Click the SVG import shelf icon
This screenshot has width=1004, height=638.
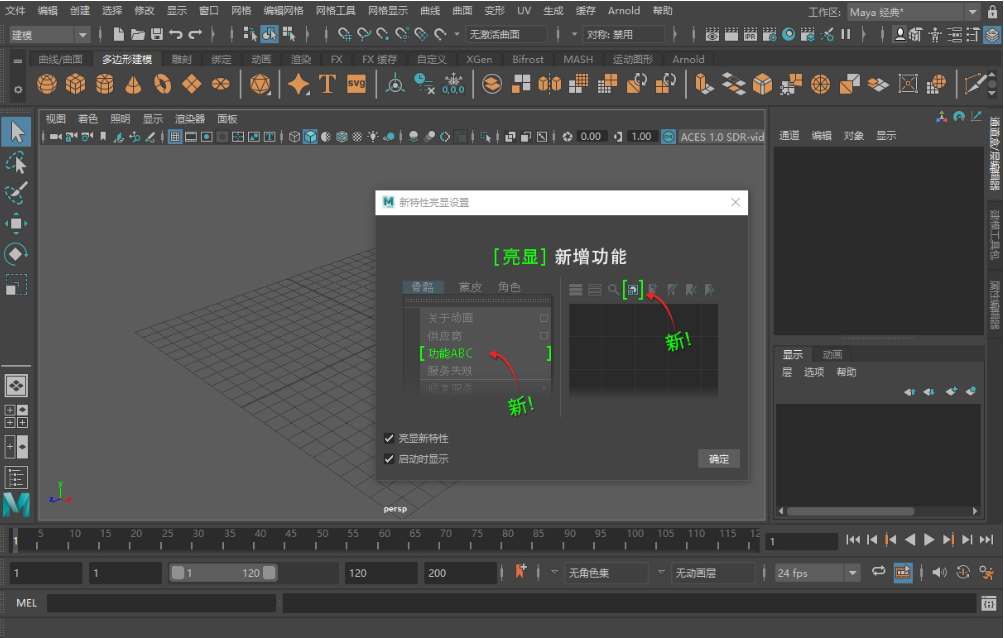[x=356, y=84]
